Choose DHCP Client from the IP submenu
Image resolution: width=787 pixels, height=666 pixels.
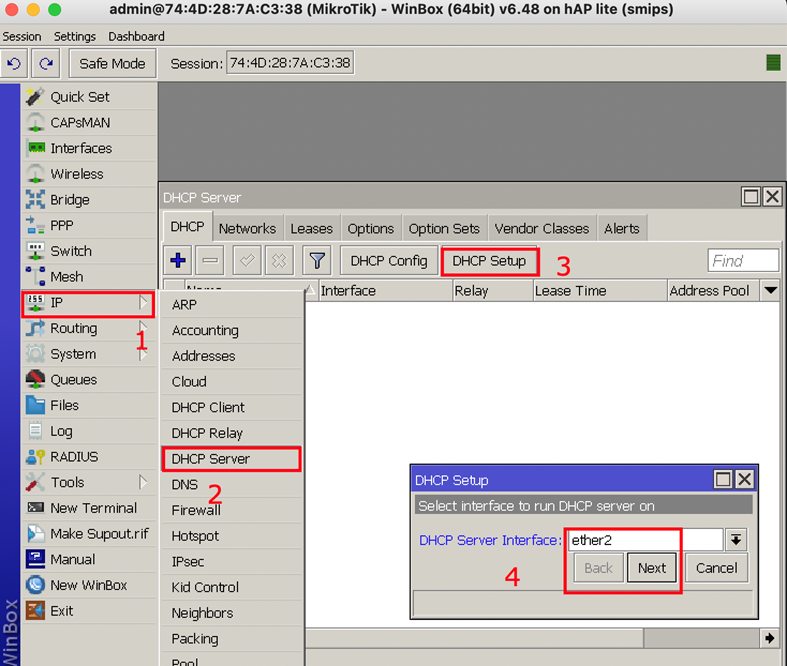pyautogui.click(x=232, y=407)
